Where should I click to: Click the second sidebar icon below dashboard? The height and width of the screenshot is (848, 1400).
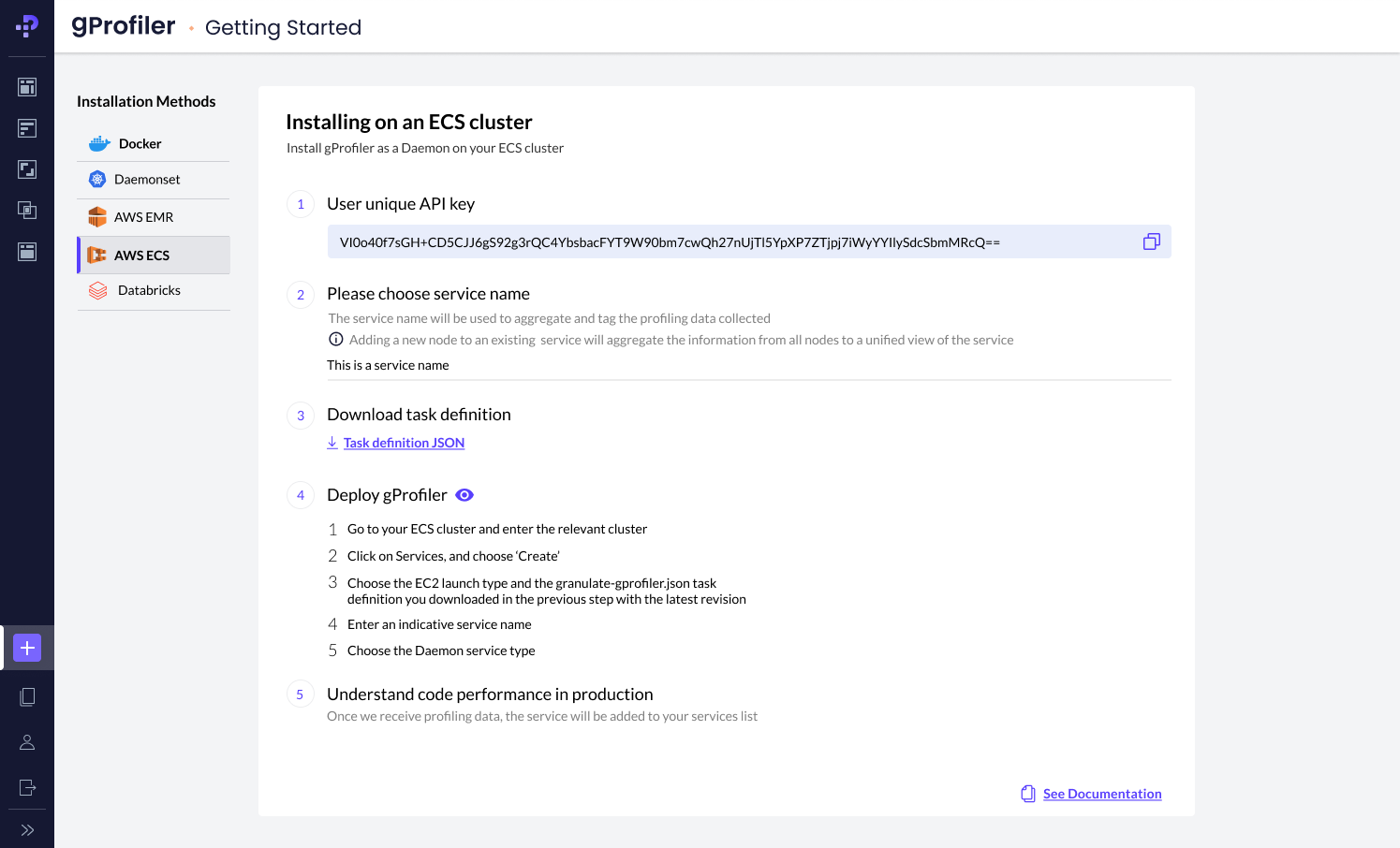pyautogui.click(x=27, y=128)
